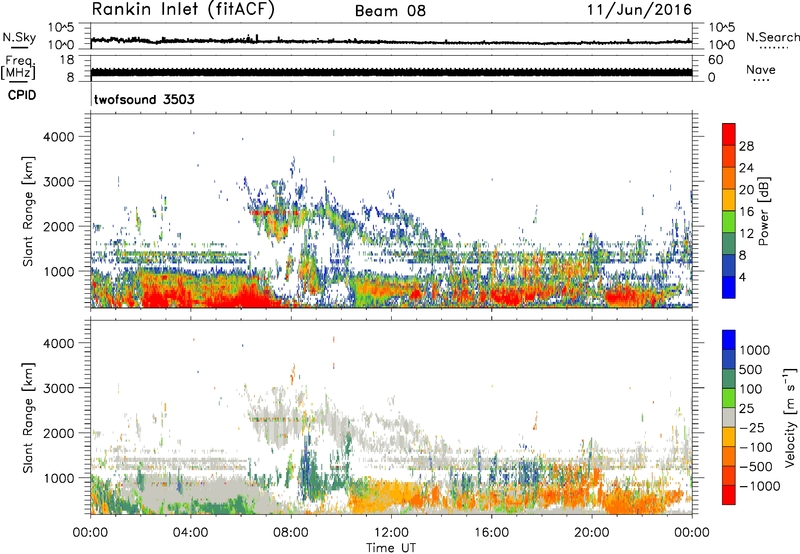
Task: Click the "N.Sky" legend label
Action: click(19, 37)
